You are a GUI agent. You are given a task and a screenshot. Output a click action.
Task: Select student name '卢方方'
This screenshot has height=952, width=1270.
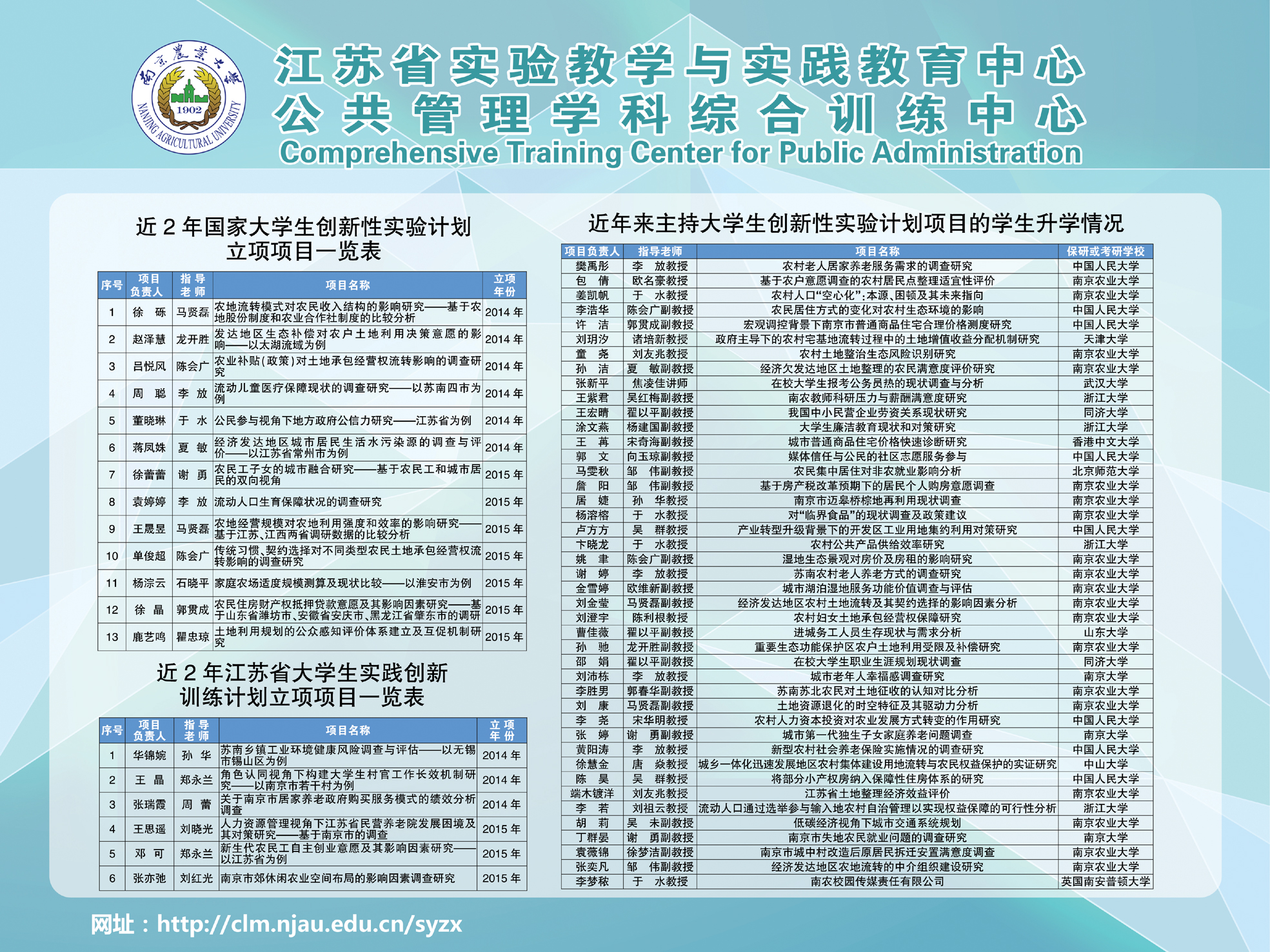click(592, 530)
